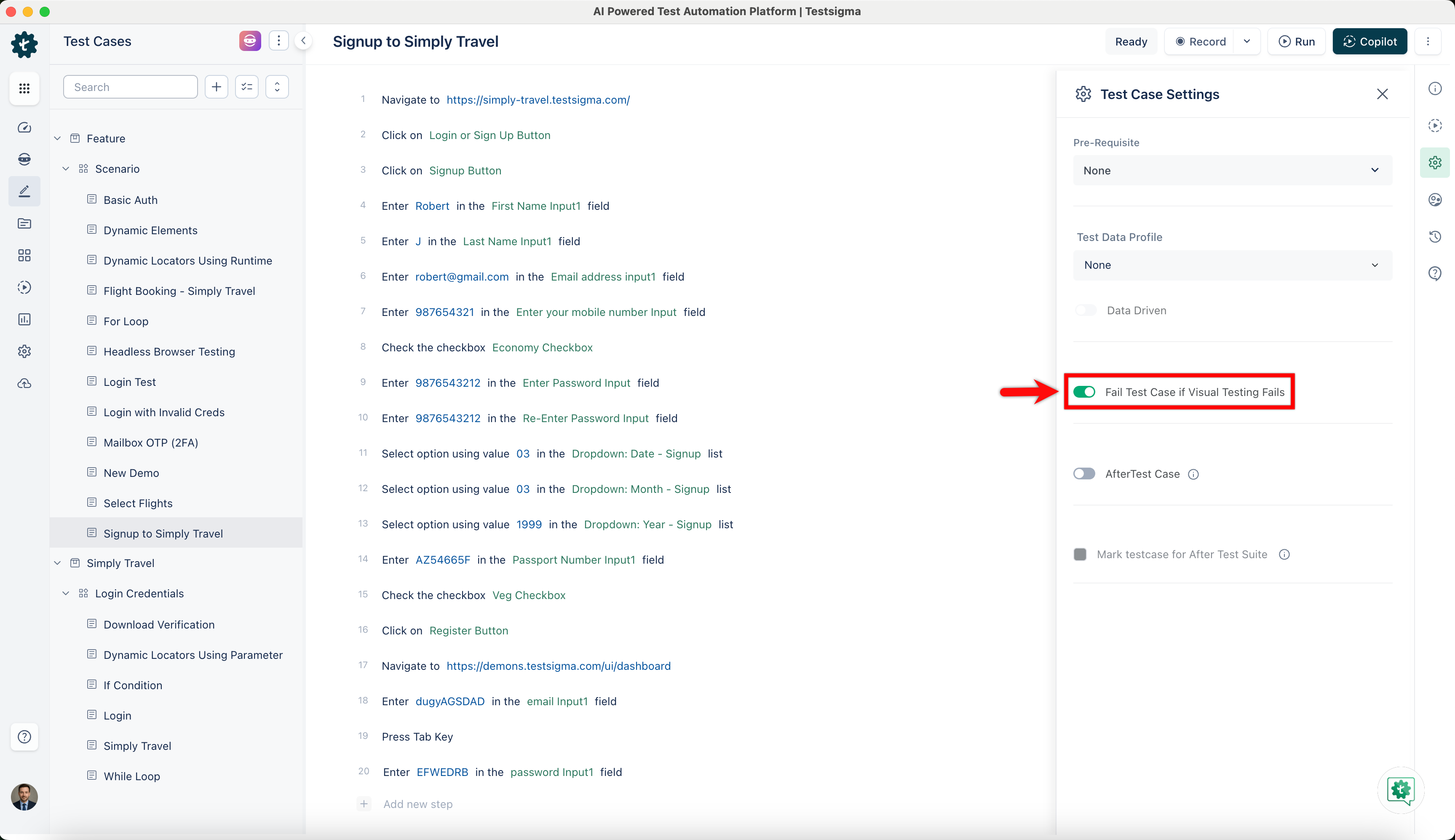Open the Test Data Profile dropdown
This screenshot has width=1455, height=840.
(1232, 265)
